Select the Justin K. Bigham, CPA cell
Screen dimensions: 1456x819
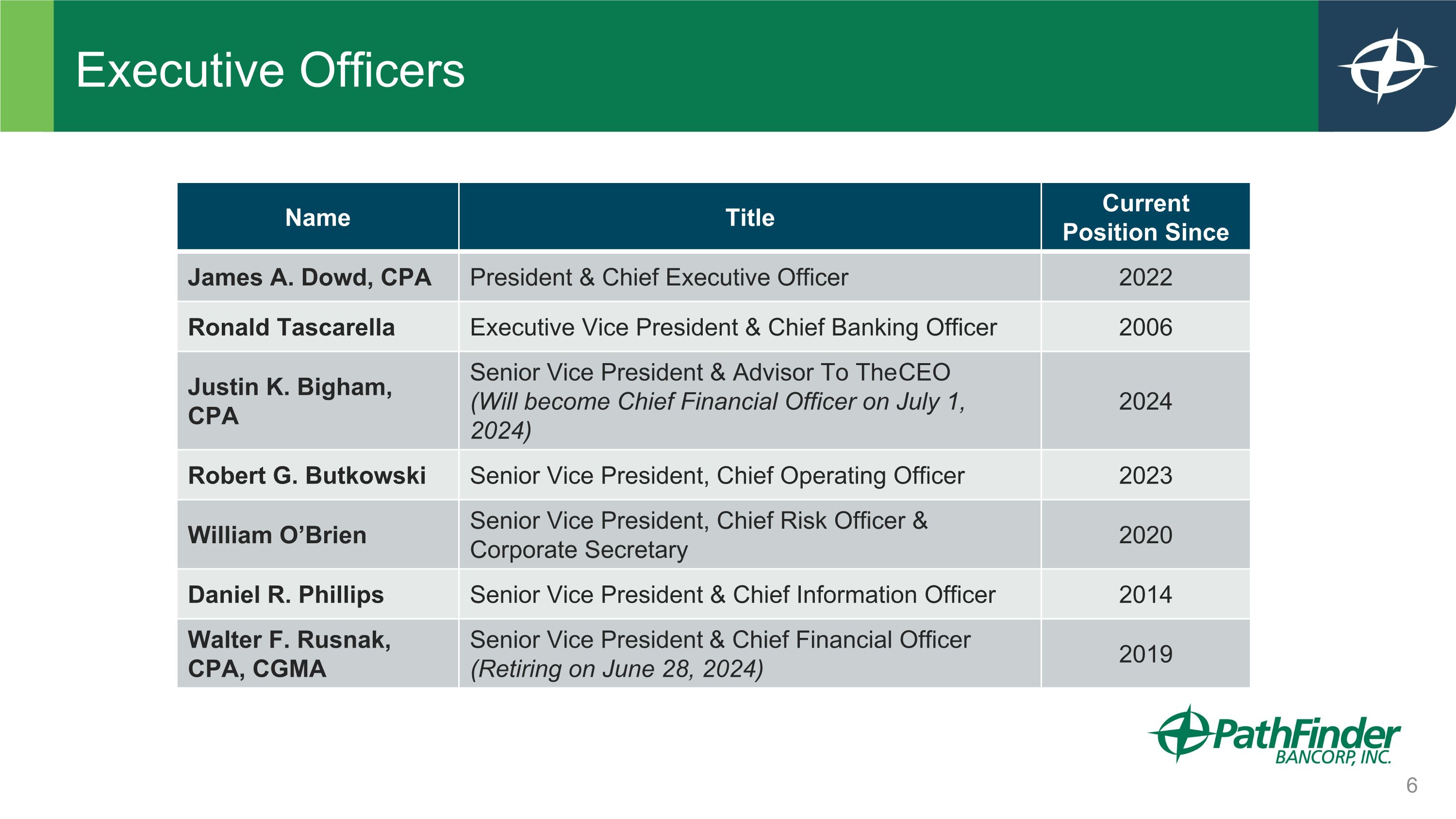(290, 401)
